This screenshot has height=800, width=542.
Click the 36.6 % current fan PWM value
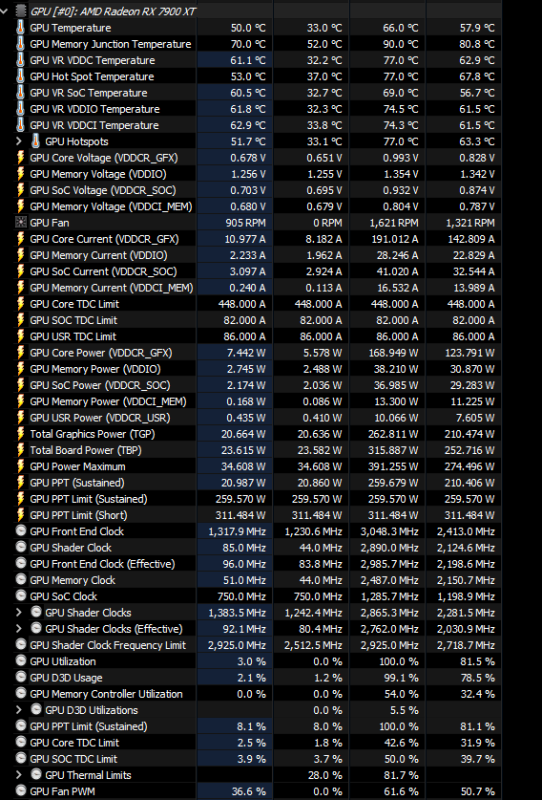249,792
